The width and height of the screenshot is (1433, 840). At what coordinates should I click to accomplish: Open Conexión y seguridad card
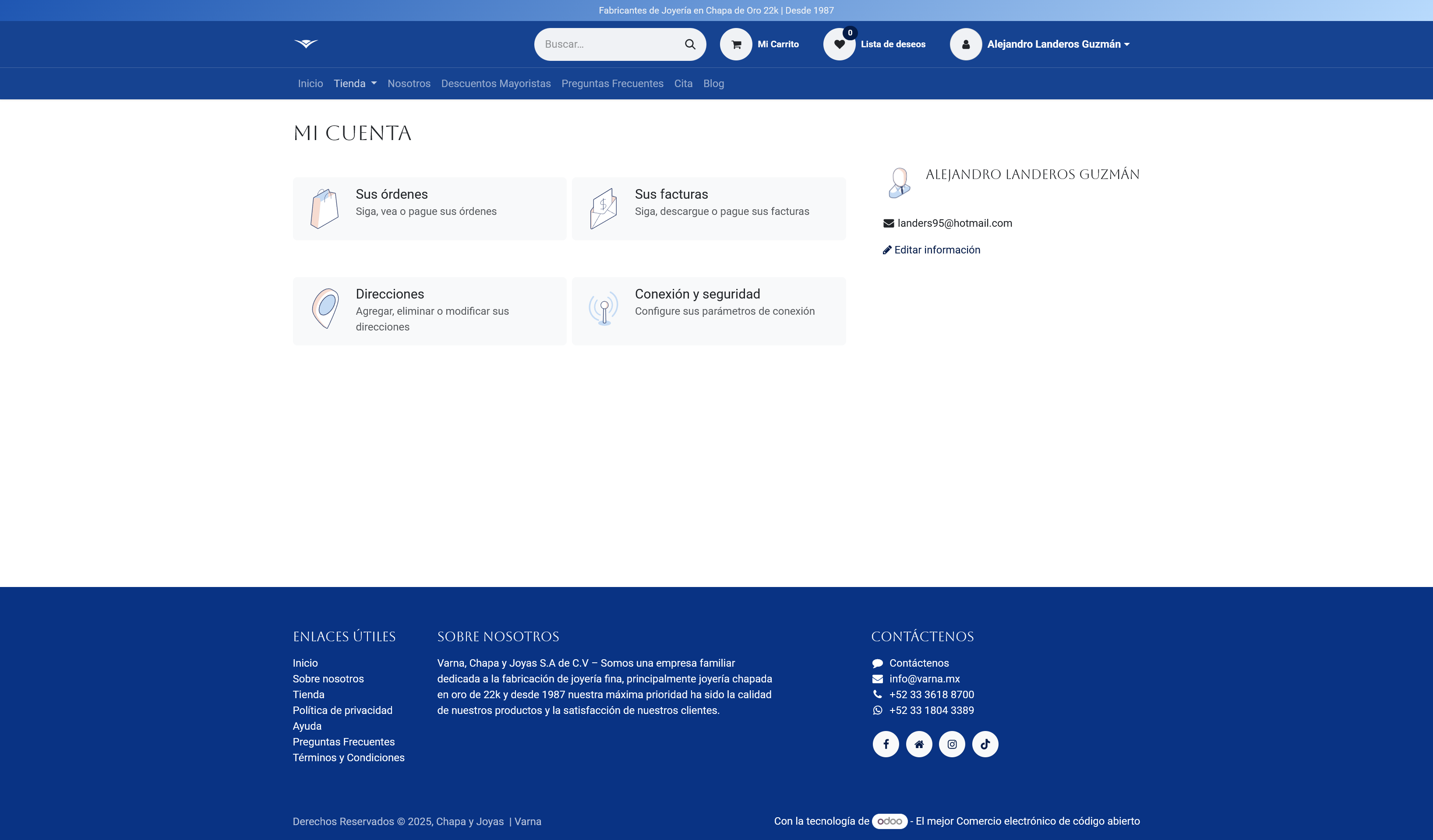(709, 311)
